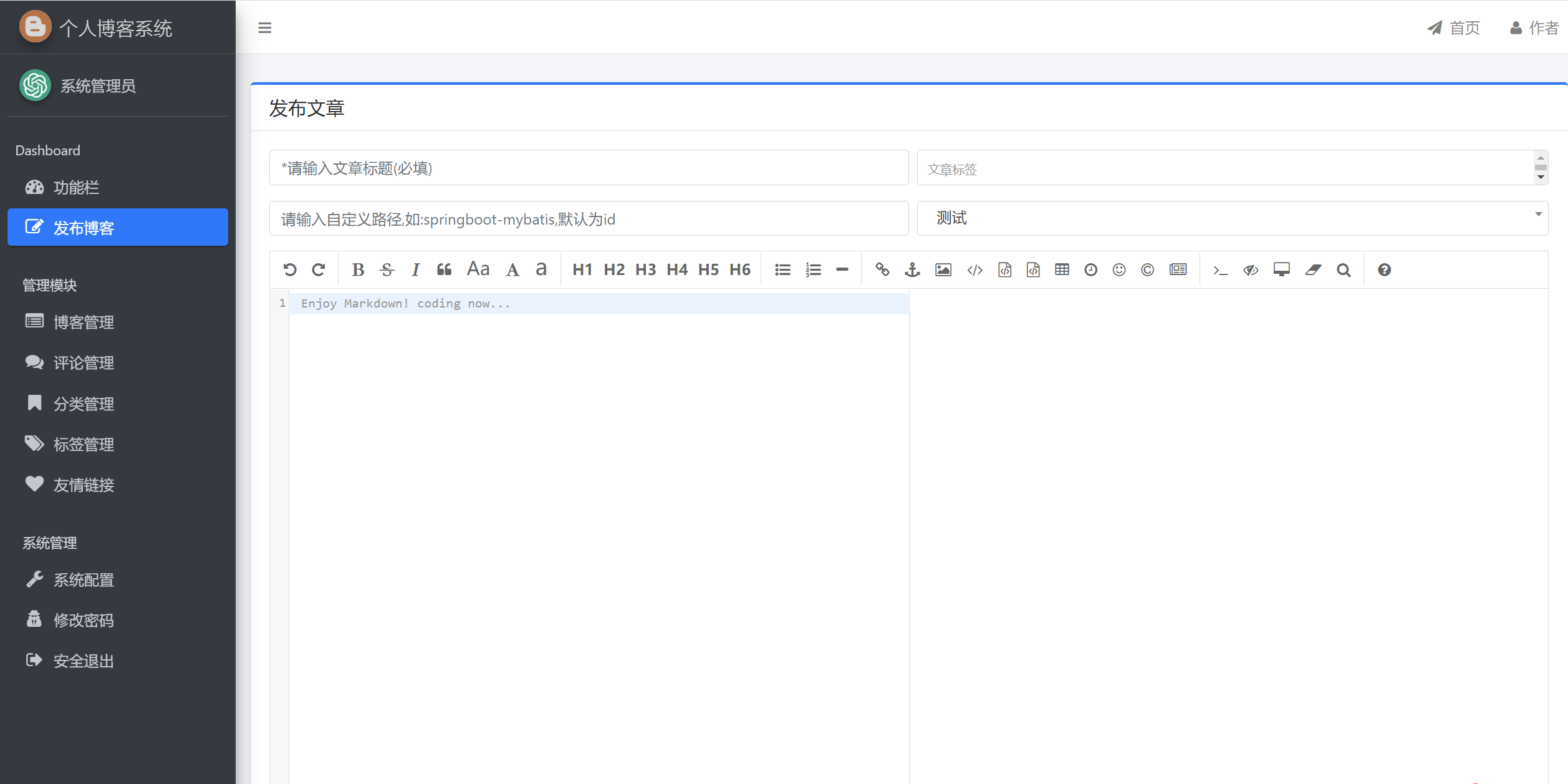Insert the current date and time
The image size is (1568, 784).
click(x=1090, y=269)
